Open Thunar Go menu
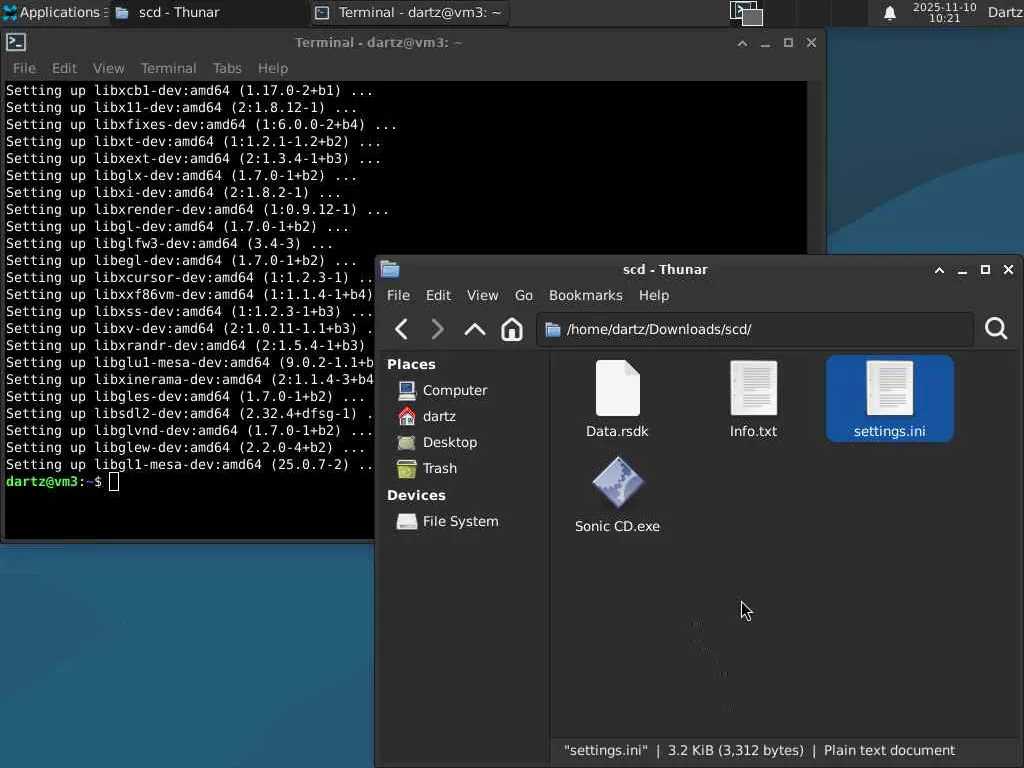 tap(524, 295)
